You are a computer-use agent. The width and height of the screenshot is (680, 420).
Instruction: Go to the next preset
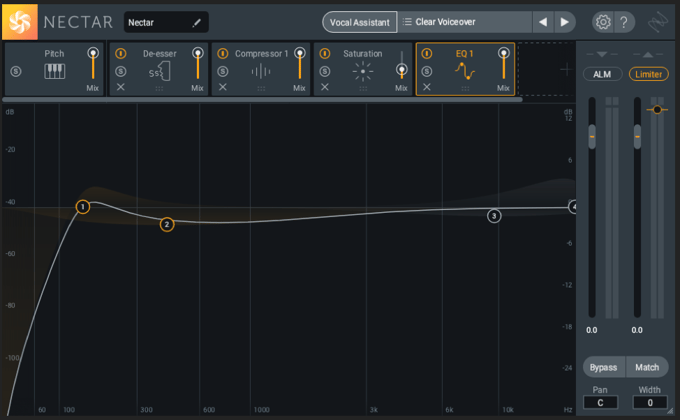click(x=564, y=22)
